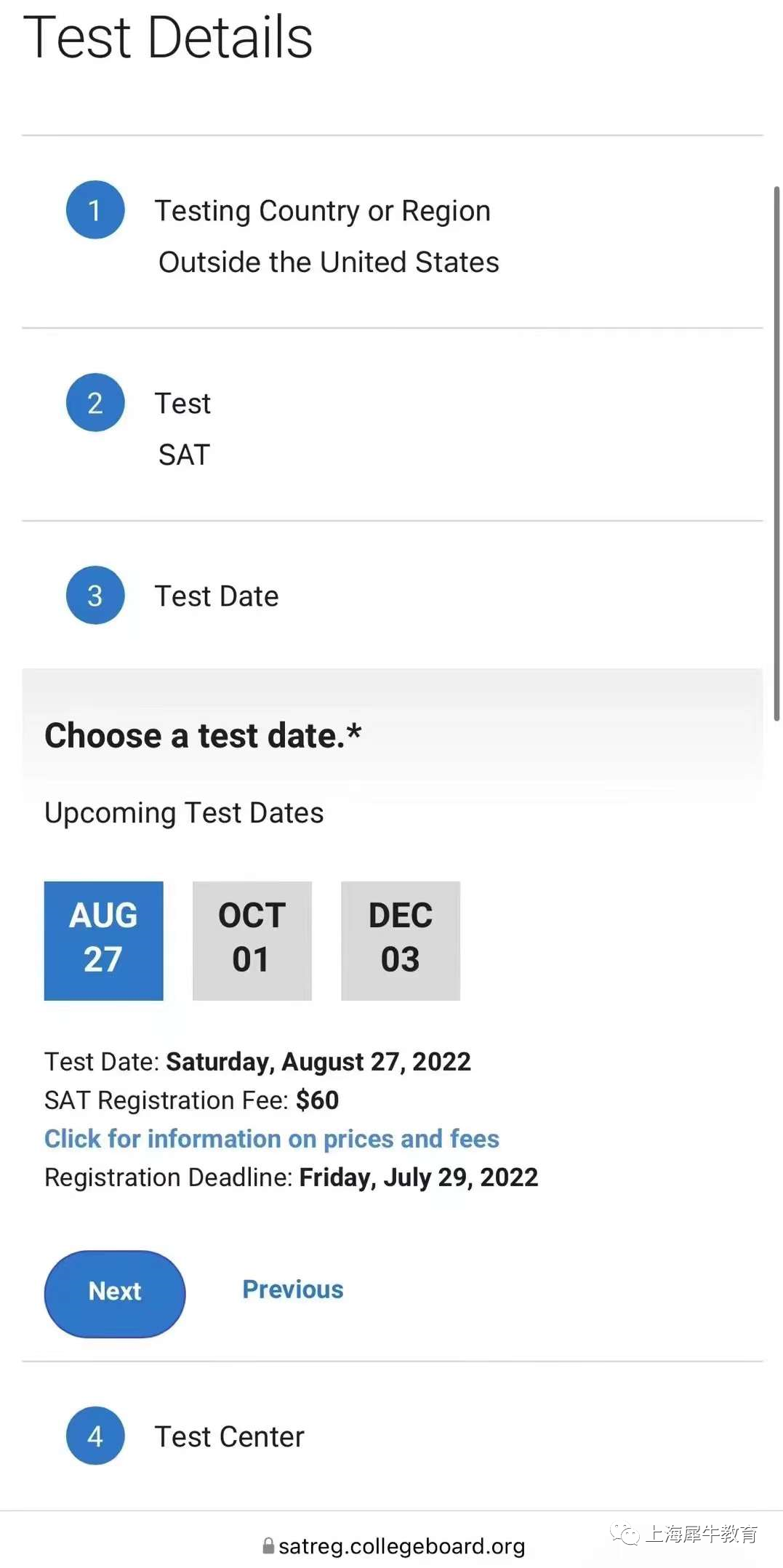Click the step 1 circle icon
Screen dimensions: 783x1568
95,210
